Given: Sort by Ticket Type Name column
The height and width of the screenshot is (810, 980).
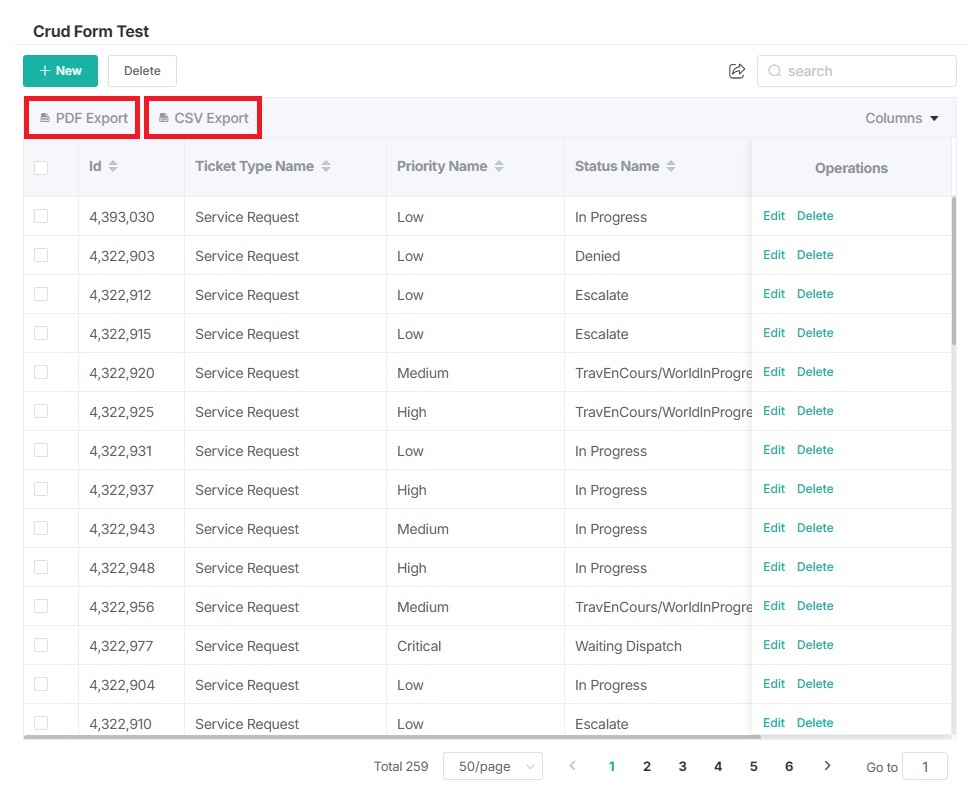Looking at the screenshot, I should coord(326,167).
